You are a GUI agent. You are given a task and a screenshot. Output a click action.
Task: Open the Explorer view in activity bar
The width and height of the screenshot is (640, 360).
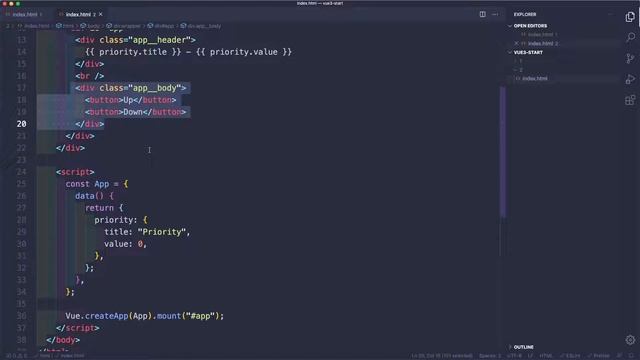[x=630, y=17]
